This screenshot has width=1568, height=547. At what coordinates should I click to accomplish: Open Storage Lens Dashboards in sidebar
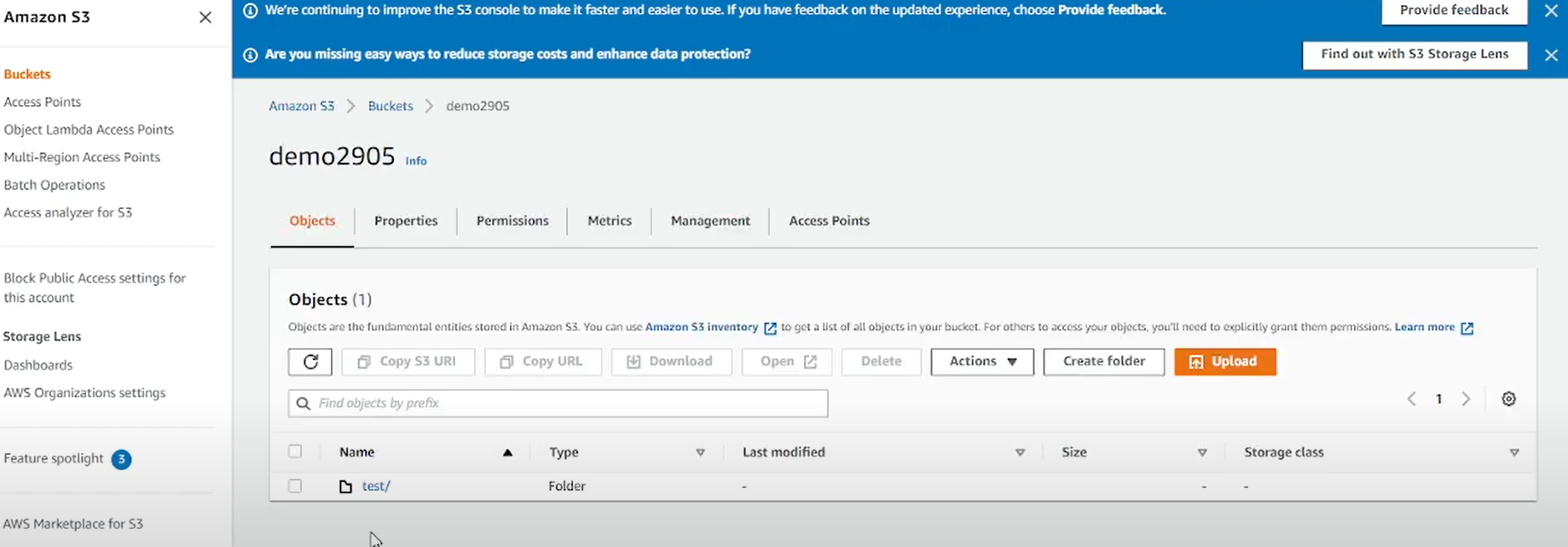click(38, 365)
